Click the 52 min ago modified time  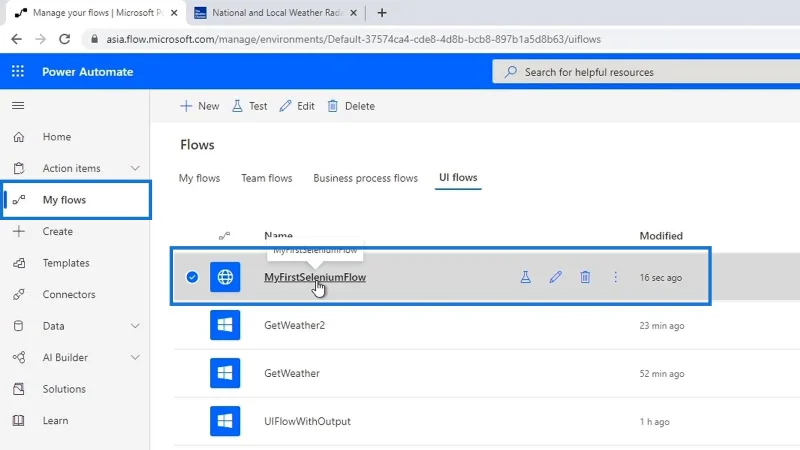click(x=662, y=373)
